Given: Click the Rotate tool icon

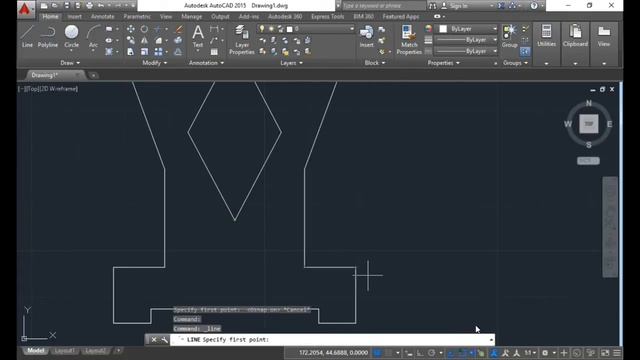Looking at the screenshot, I should pos(144,29).
